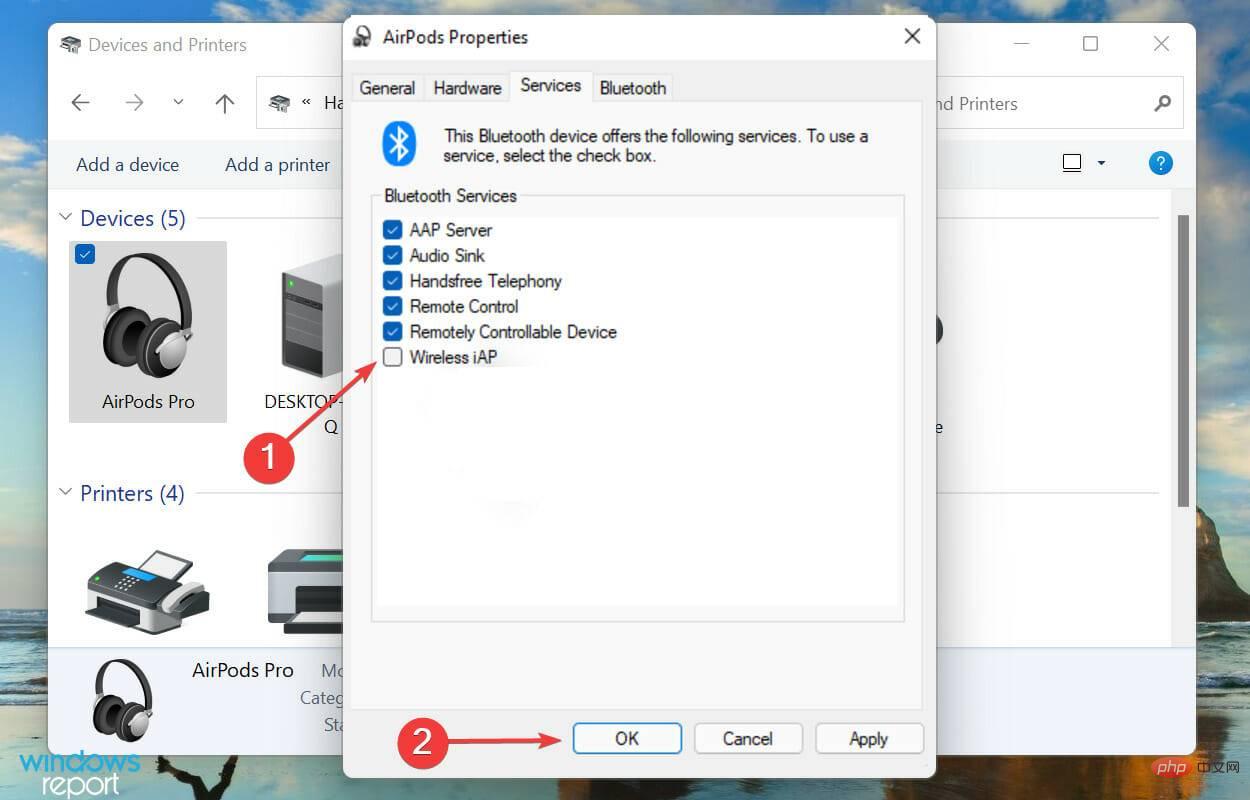Switch to the Bluetooth tab
The image size is (1250, 800).
coord(632,88)
